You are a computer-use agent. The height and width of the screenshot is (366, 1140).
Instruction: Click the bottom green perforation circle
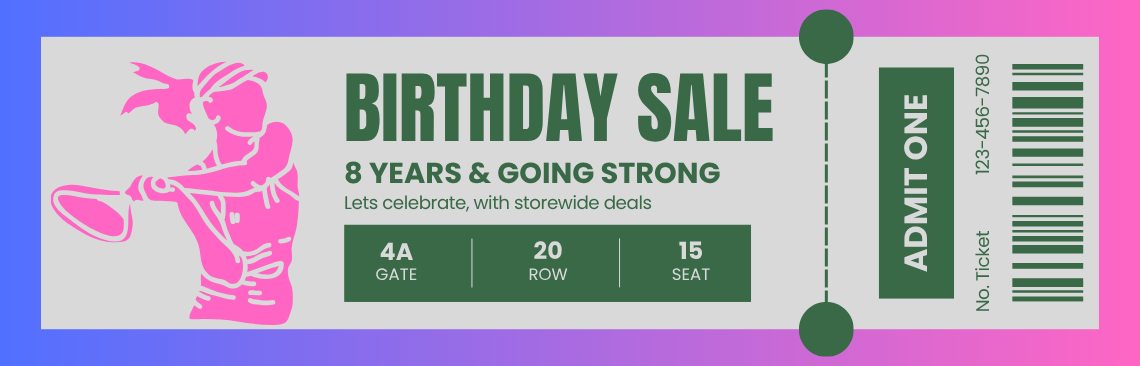click(x=826, y=330)
